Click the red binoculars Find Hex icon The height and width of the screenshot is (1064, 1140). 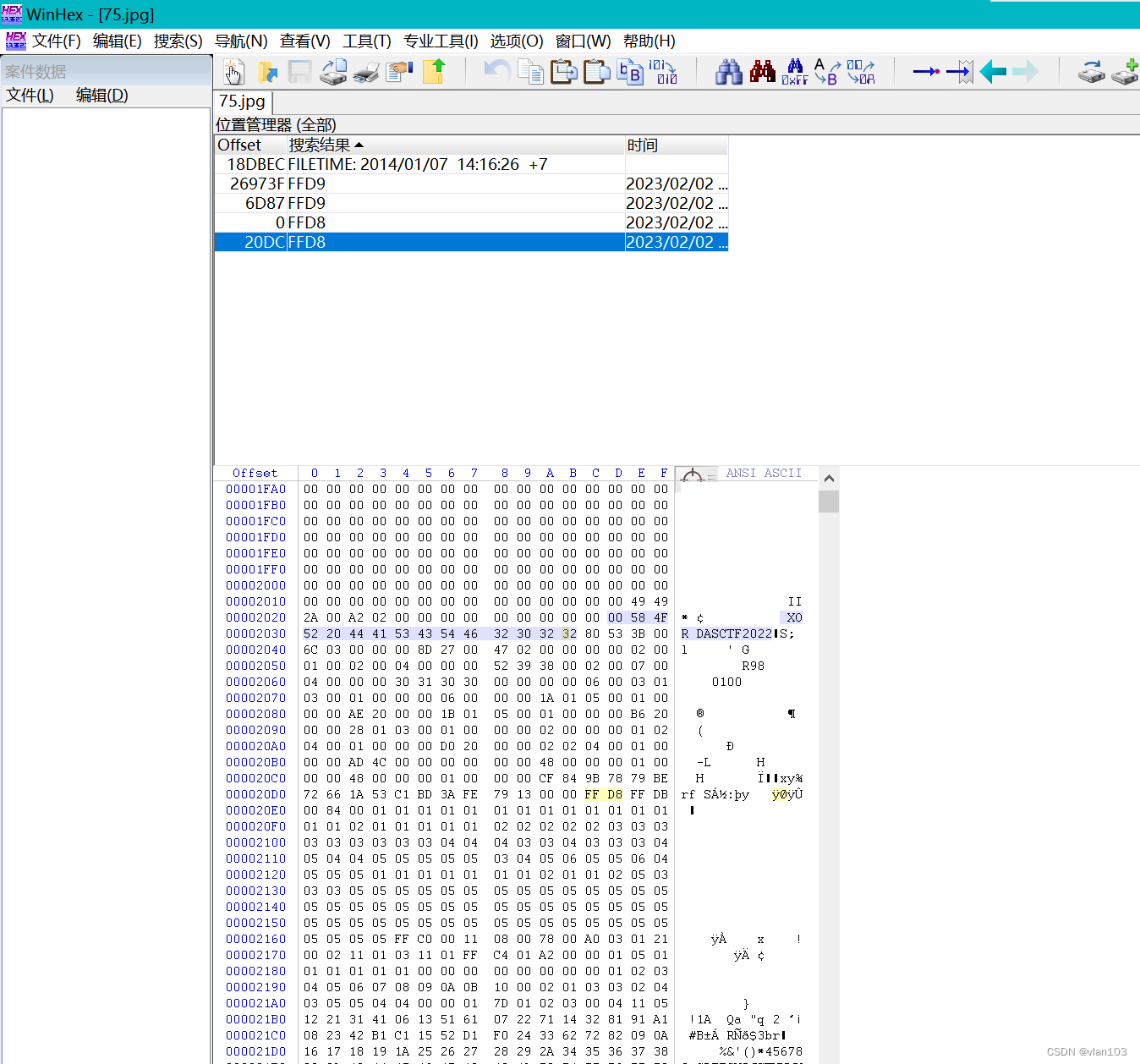[762, 72]
